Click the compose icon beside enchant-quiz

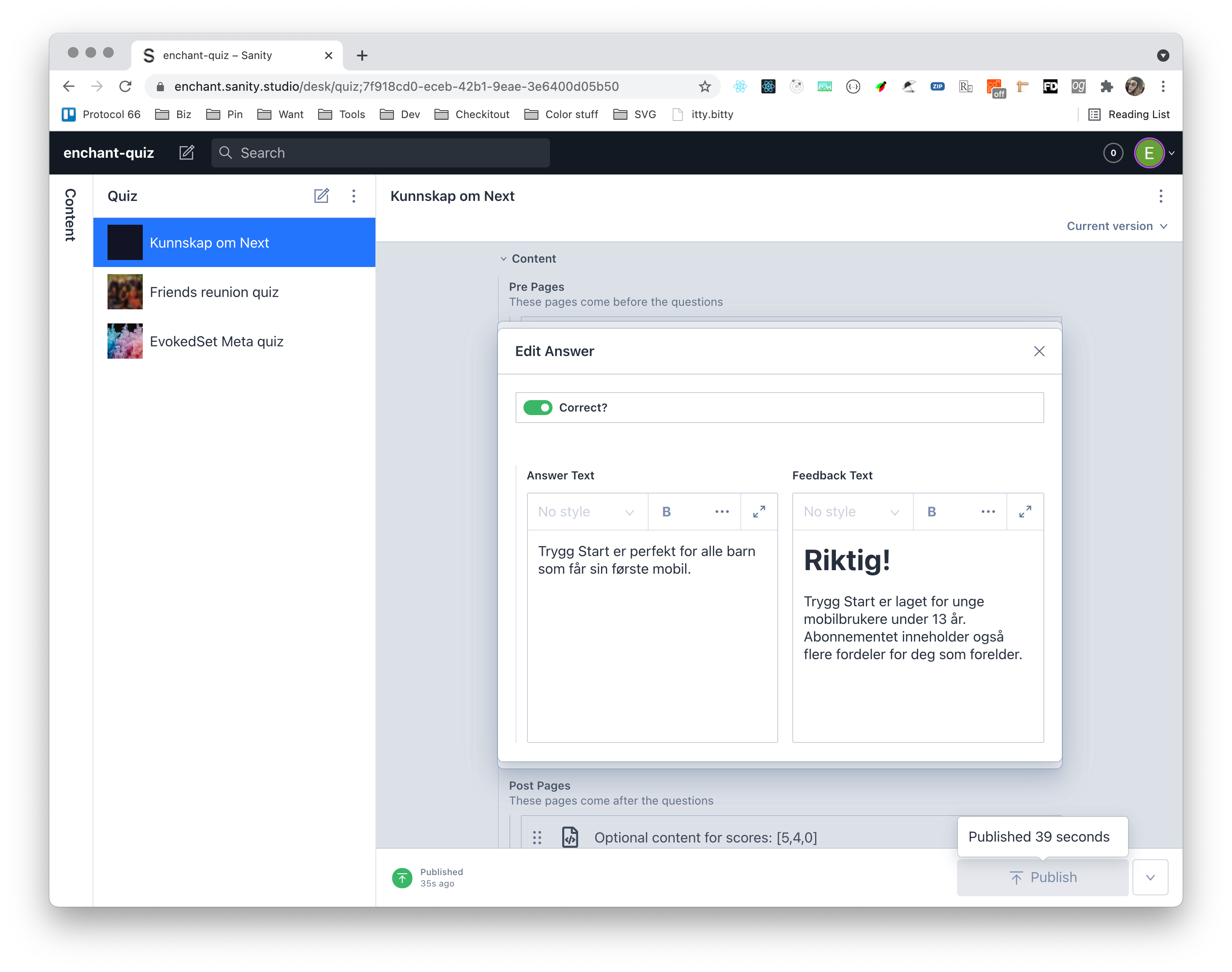tap(187, 152)
